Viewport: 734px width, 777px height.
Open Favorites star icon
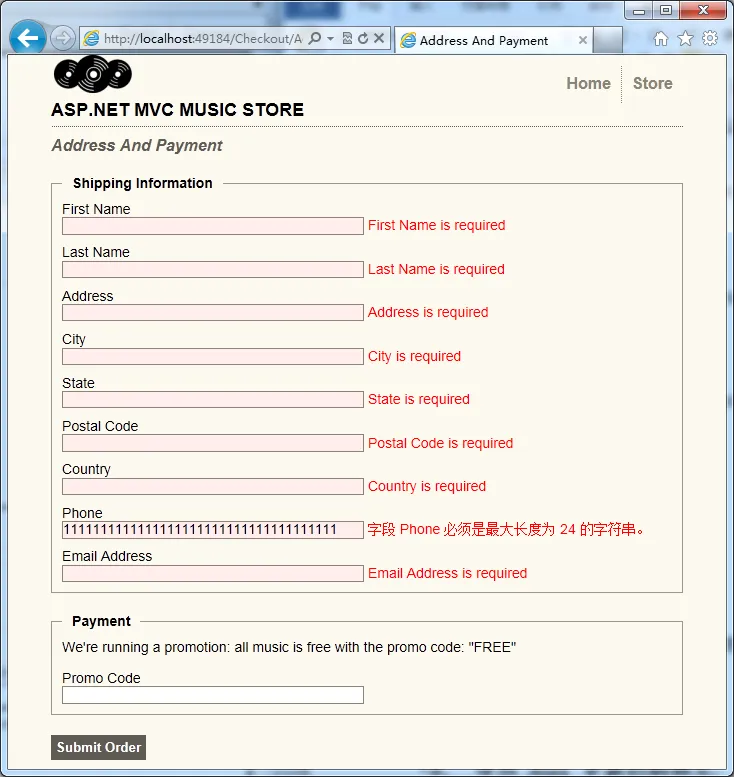pos(685,38)
